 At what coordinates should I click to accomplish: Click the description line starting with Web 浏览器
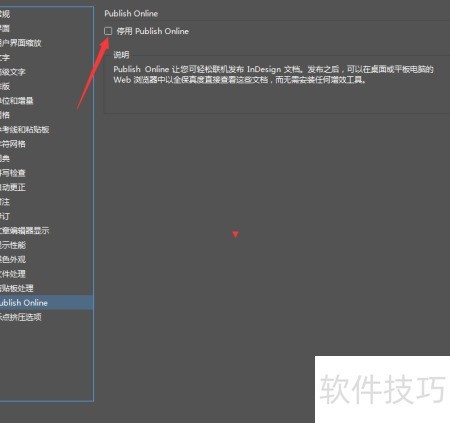[240, 80]
